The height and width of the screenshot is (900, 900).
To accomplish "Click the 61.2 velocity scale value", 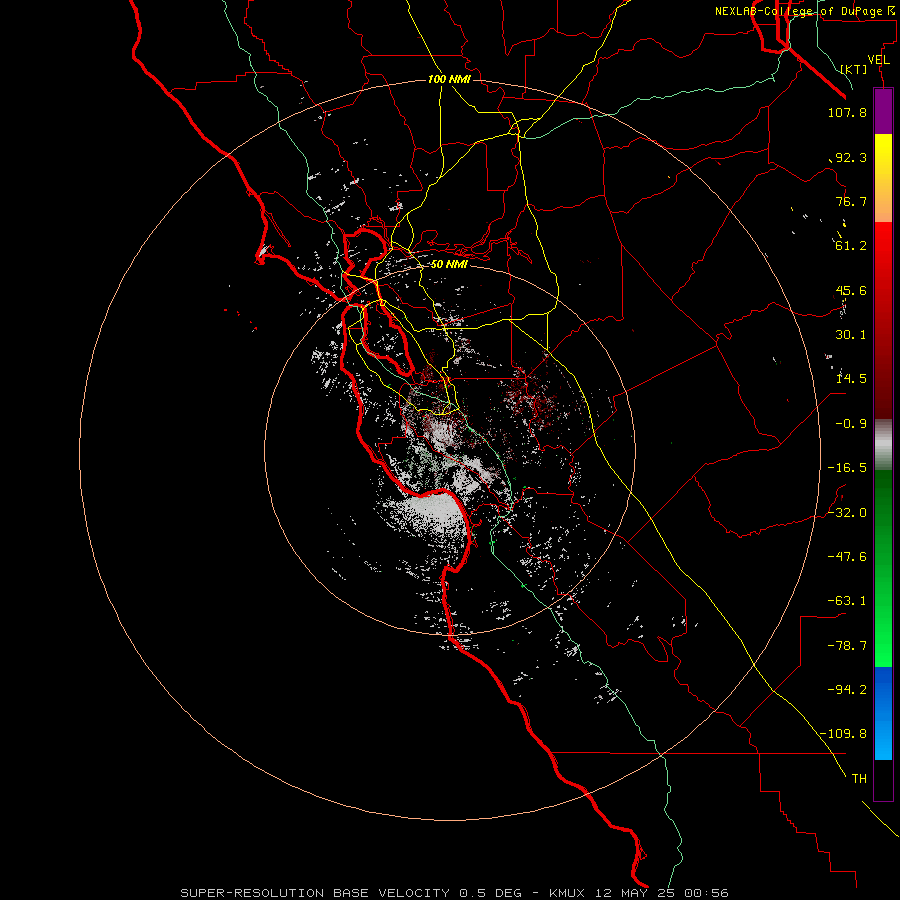I will (851, 246).
